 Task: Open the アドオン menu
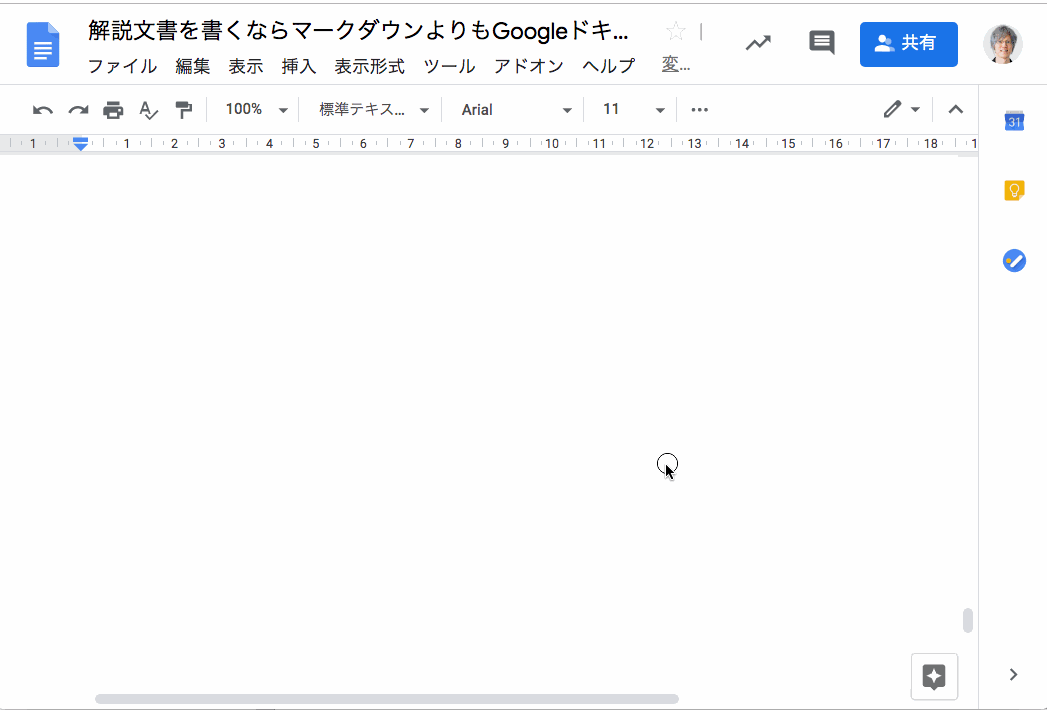click(529, 66)
